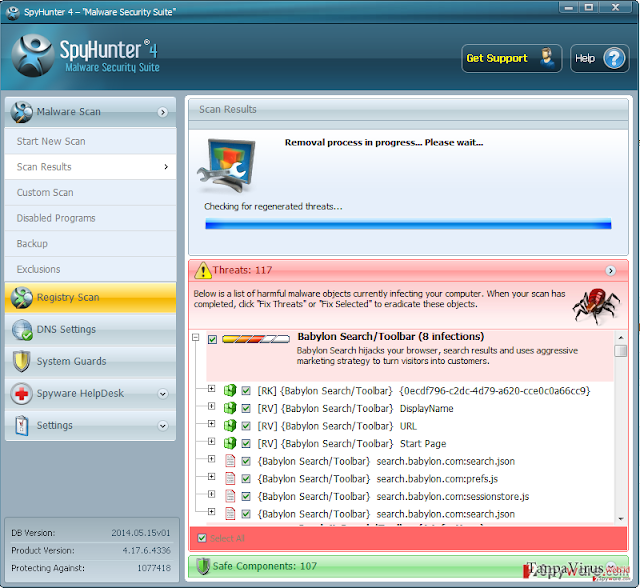Click file icon for sessionstore.js entry

point(230,496)
